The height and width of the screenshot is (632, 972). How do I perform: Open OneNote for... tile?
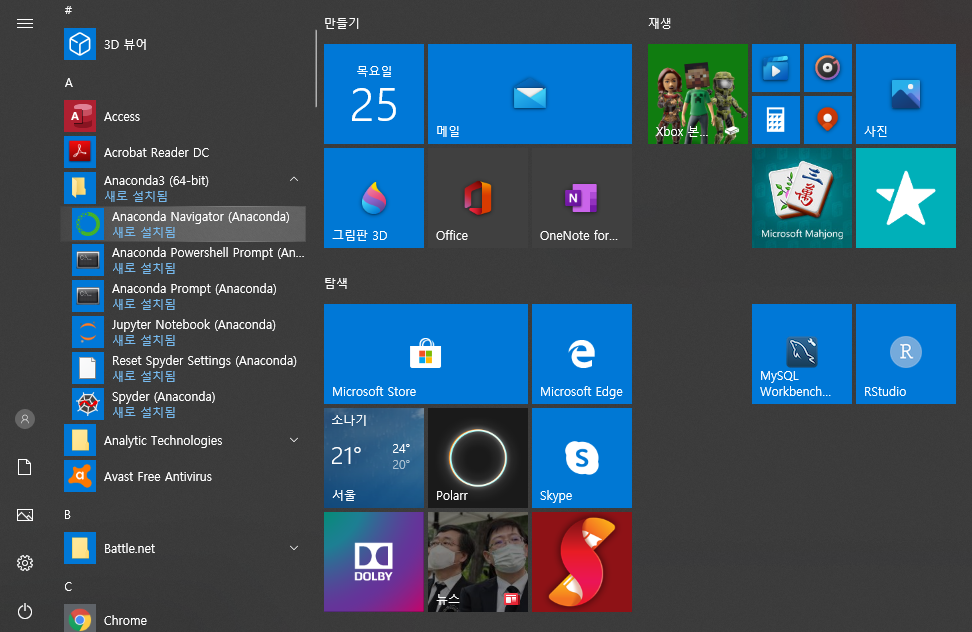tap(582, 198)
